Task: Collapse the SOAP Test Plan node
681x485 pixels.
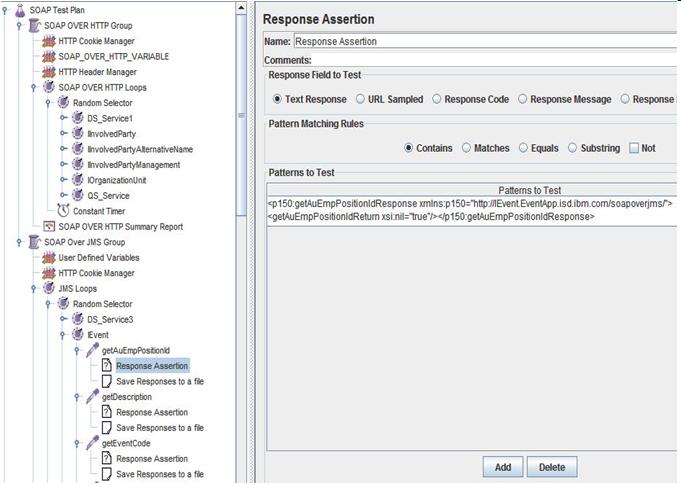Action: [5, 10]
